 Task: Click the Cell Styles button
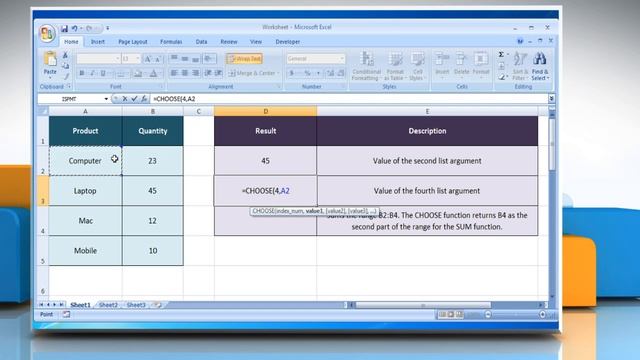[417, 66]
